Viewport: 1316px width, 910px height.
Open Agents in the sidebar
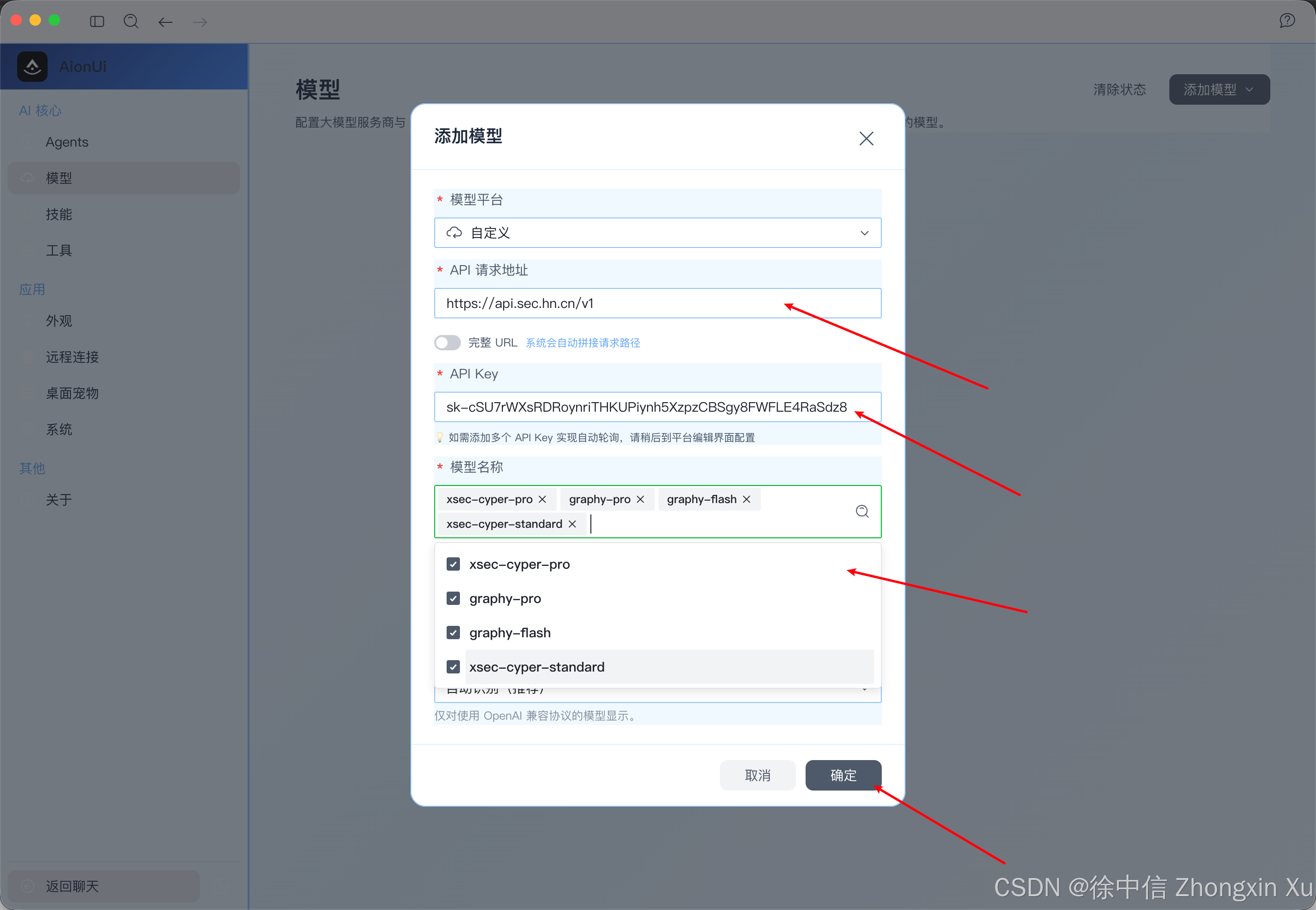click(123, 142)
